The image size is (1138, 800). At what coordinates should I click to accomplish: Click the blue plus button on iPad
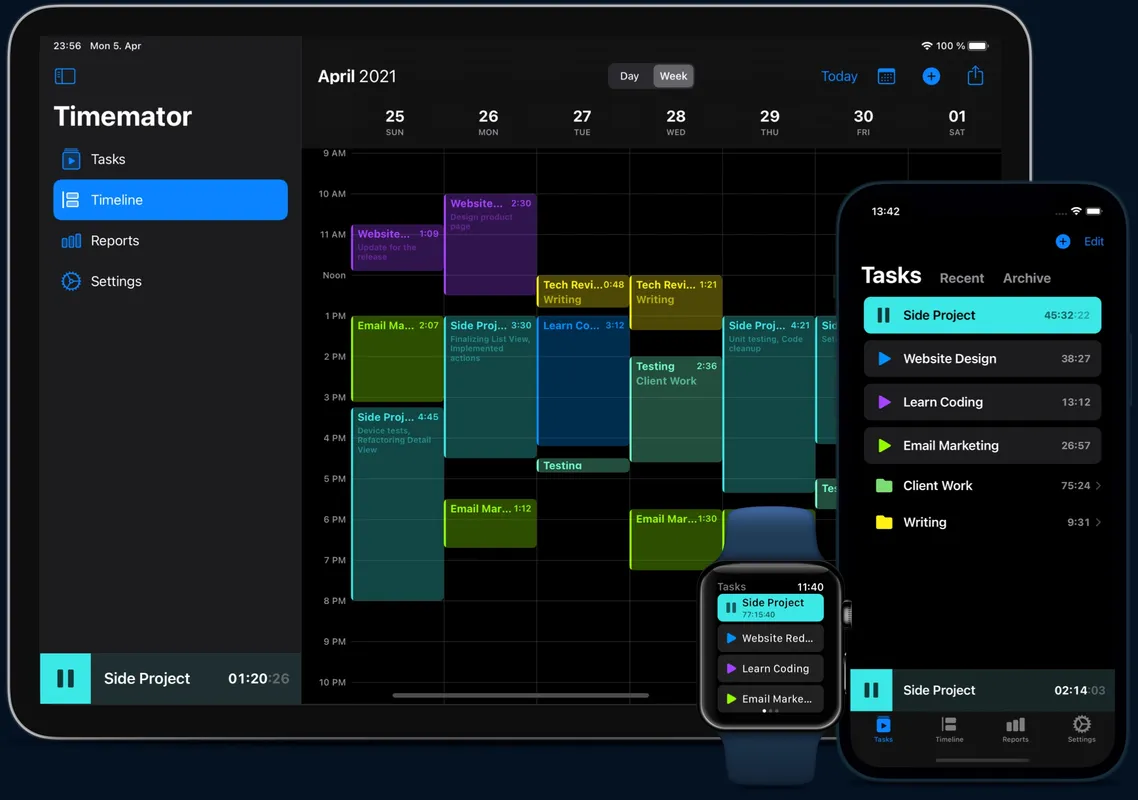[x=931, y=76]
